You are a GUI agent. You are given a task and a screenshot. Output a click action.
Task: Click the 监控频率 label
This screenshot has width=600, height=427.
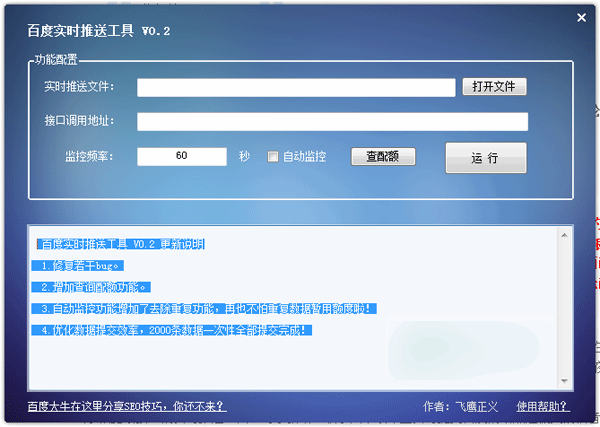click(90, 156)
